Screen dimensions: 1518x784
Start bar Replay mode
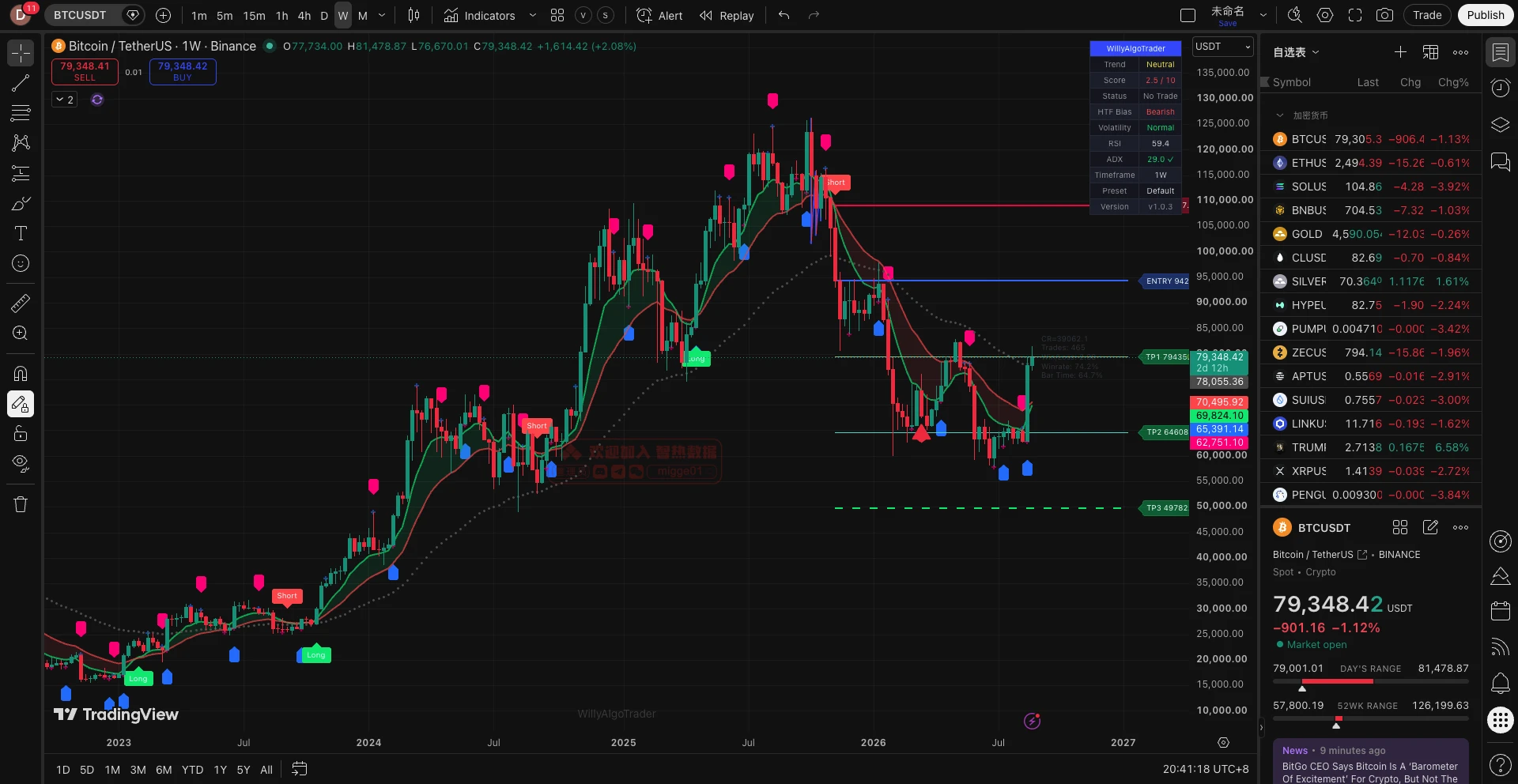(727, 15)
